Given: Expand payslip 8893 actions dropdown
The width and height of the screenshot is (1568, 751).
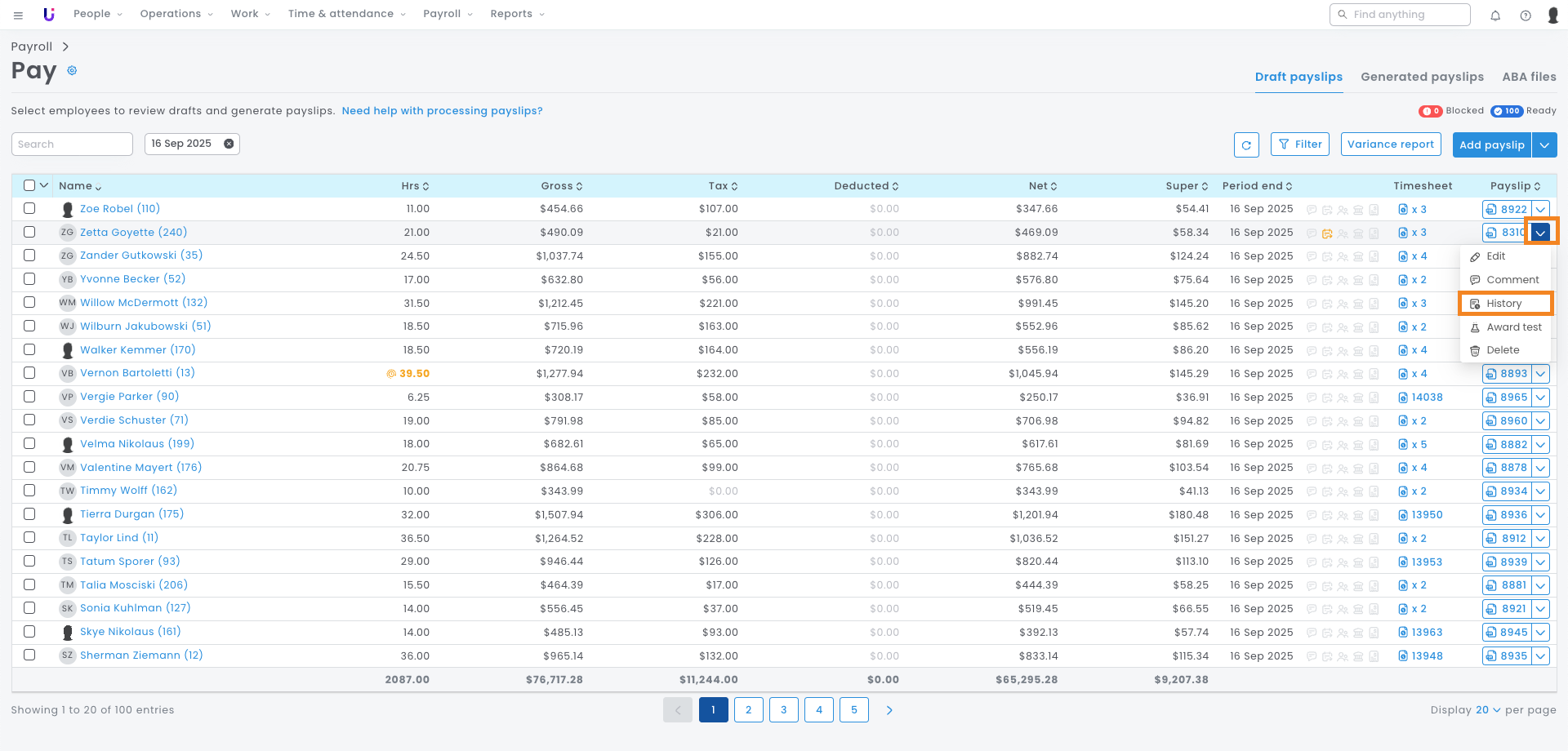Looking at the screenshot, I should coord(1540,374).
